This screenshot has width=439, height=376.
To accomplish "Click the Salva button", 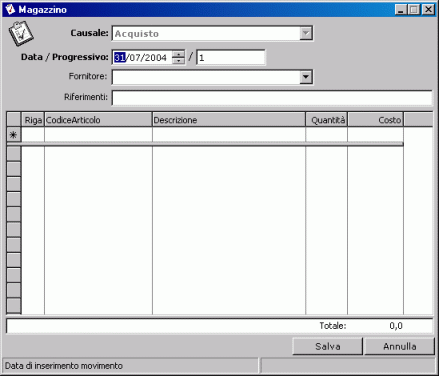I will point(327,346).
